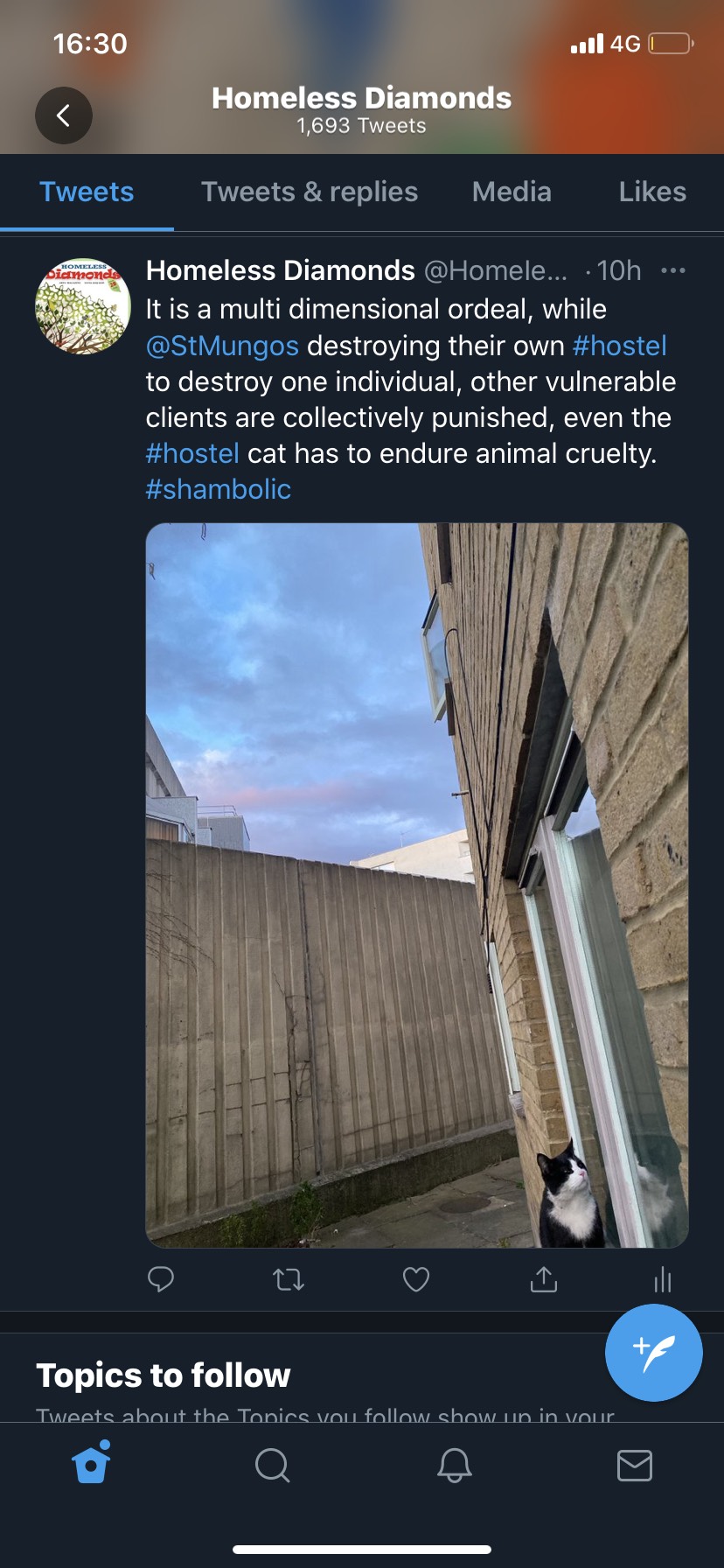Switch to the Likes tab

652,192
